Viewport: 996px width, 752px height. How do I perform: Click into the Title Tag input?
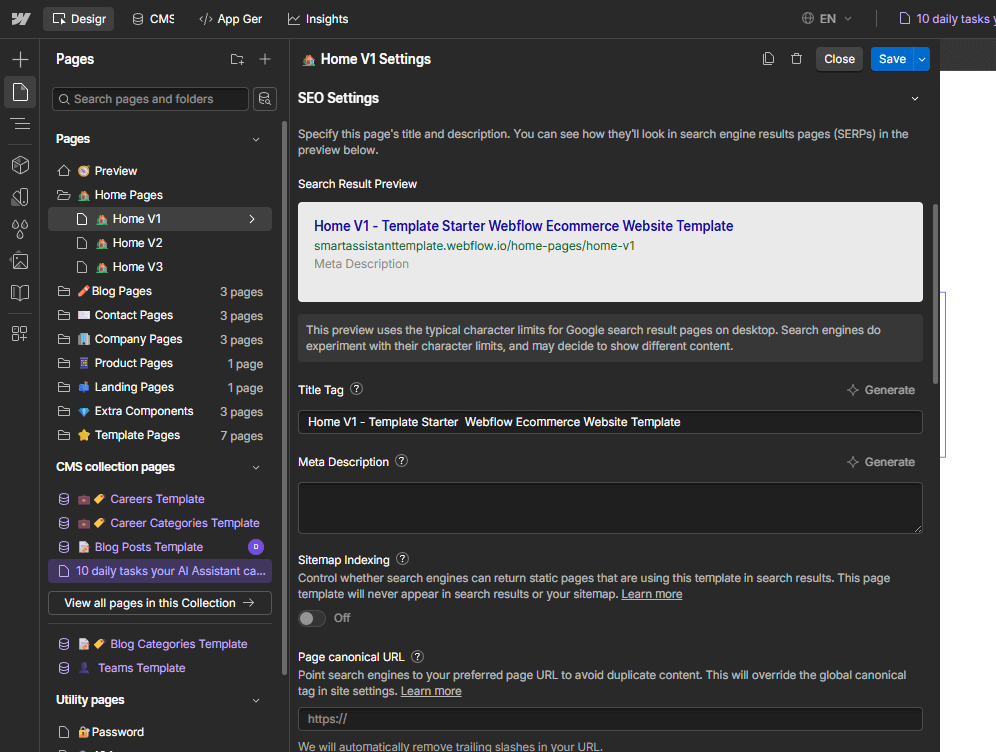tap(610, 422)
